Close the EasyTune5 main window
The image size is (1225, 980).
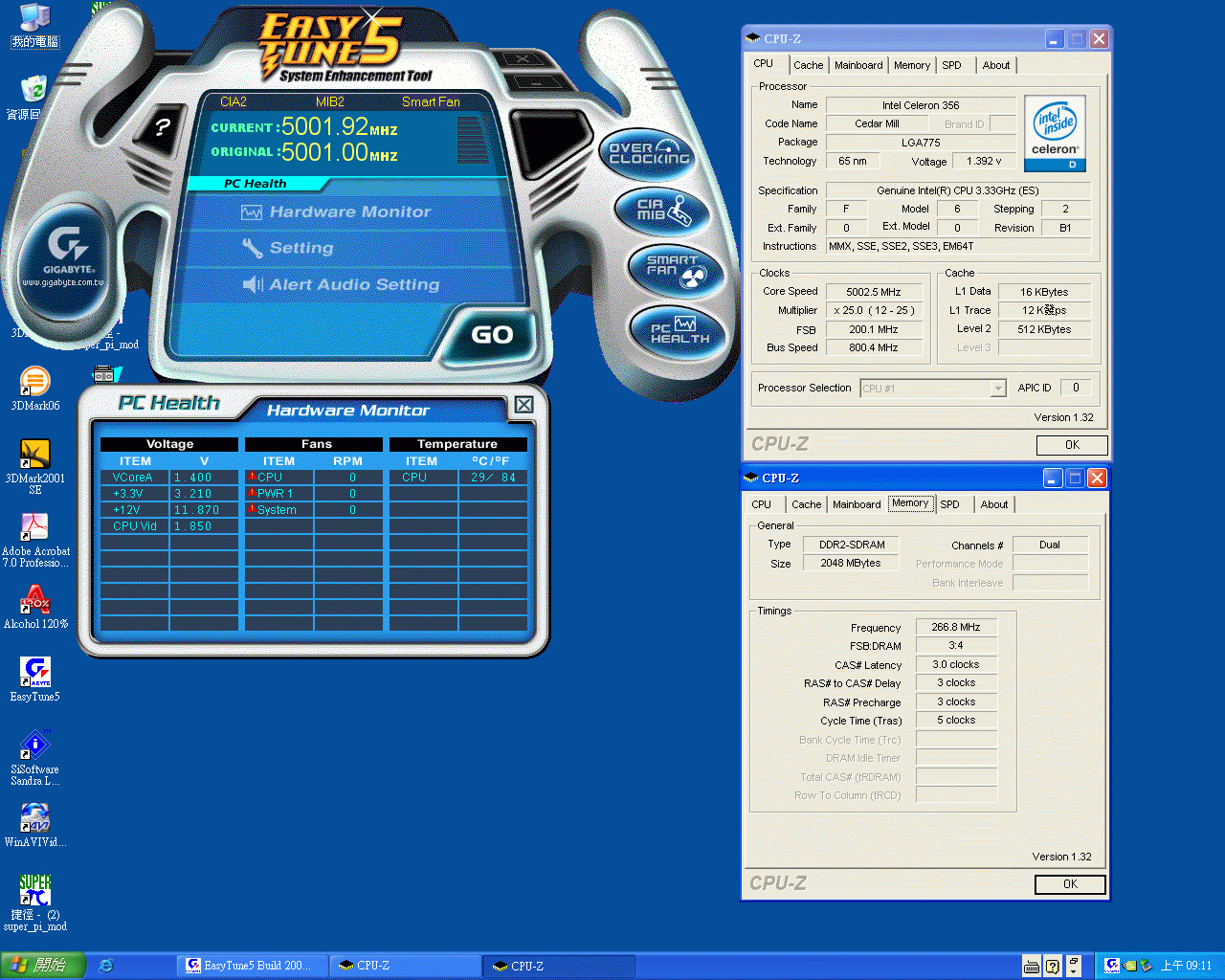tap(522, 59)
